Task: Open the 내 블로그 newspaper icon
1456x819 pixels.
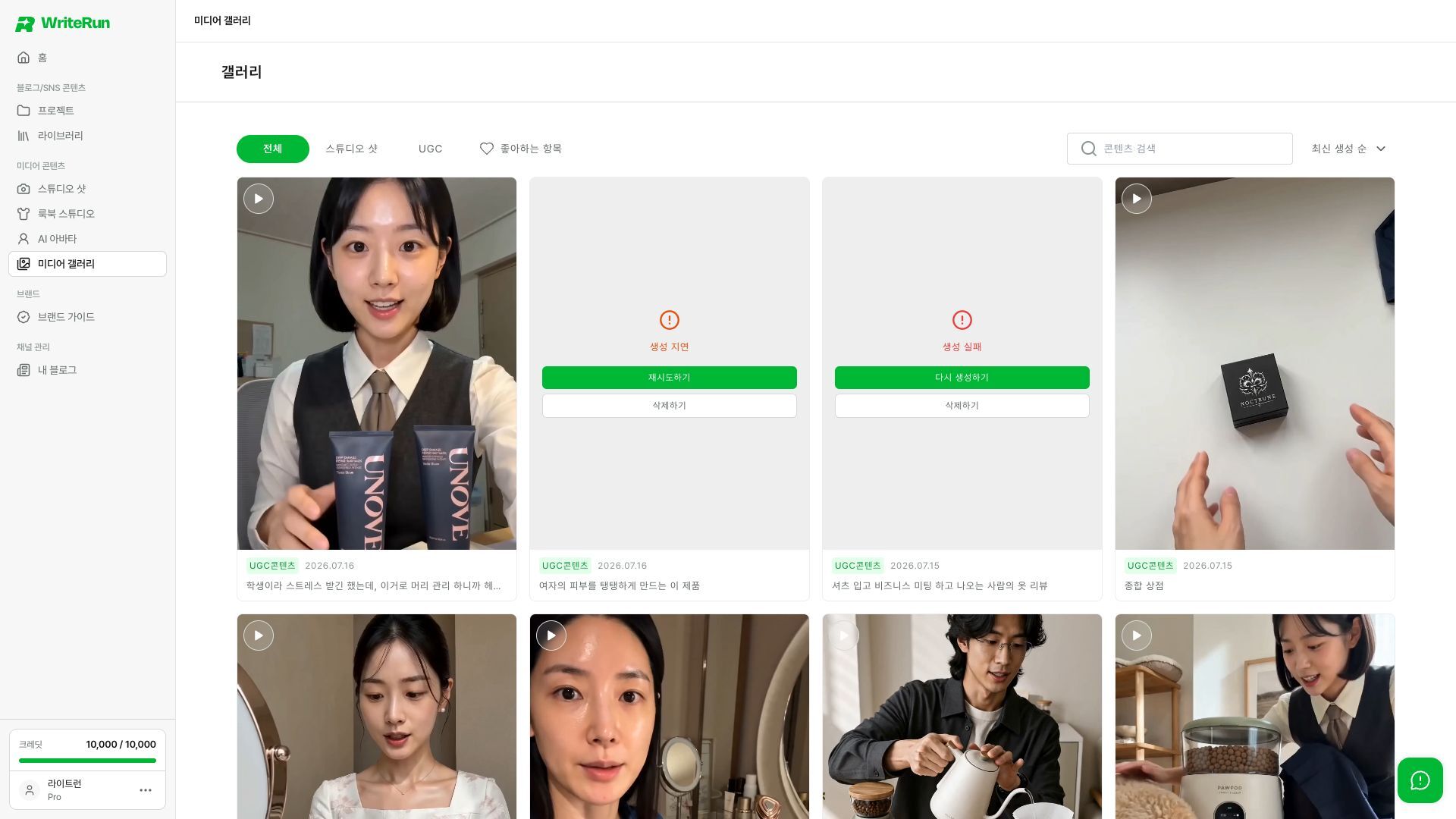Action: (x=24, y=370)
